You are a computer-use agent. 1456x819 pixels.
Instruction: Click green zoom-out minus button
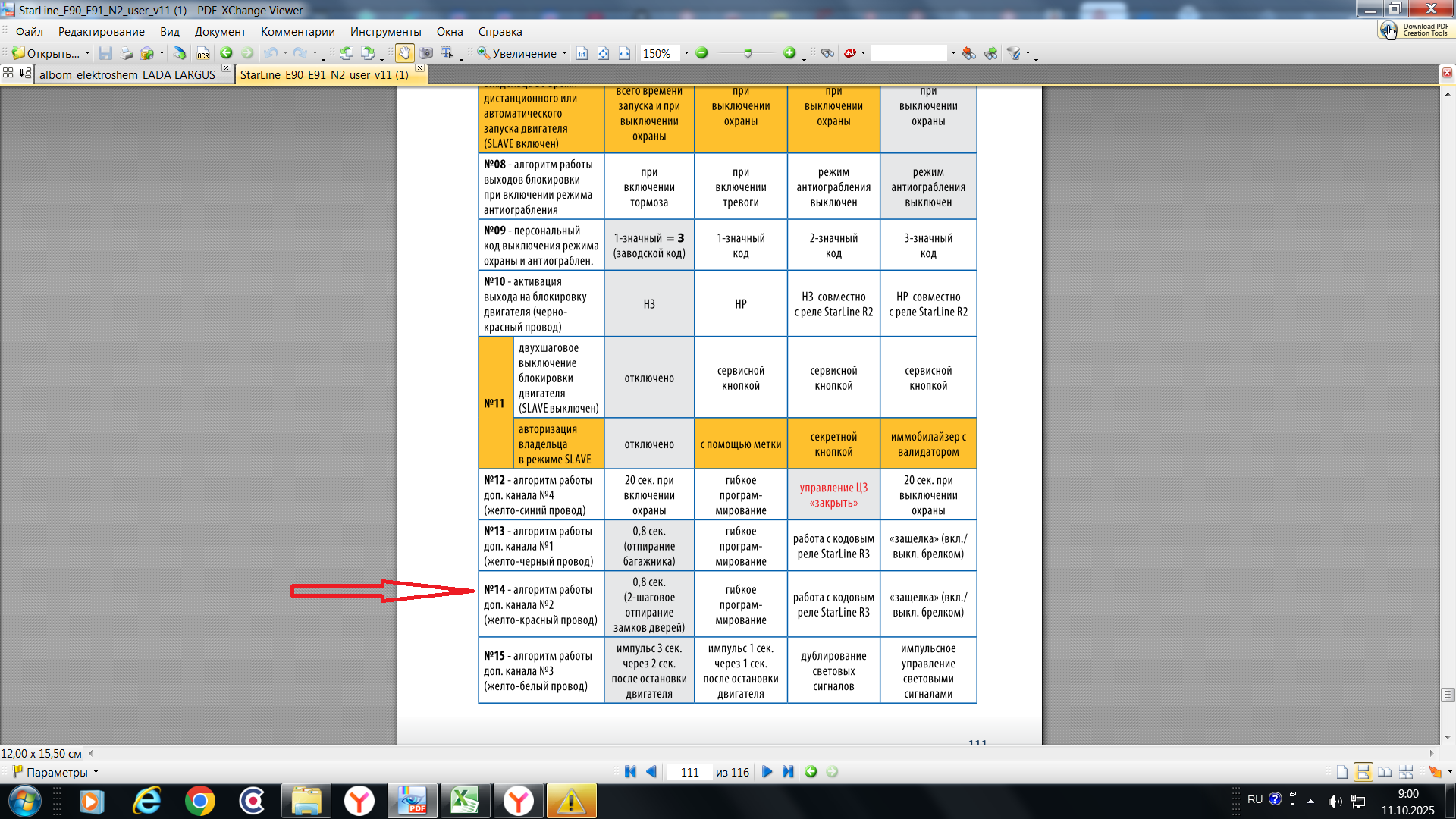(x=701, y=53)
